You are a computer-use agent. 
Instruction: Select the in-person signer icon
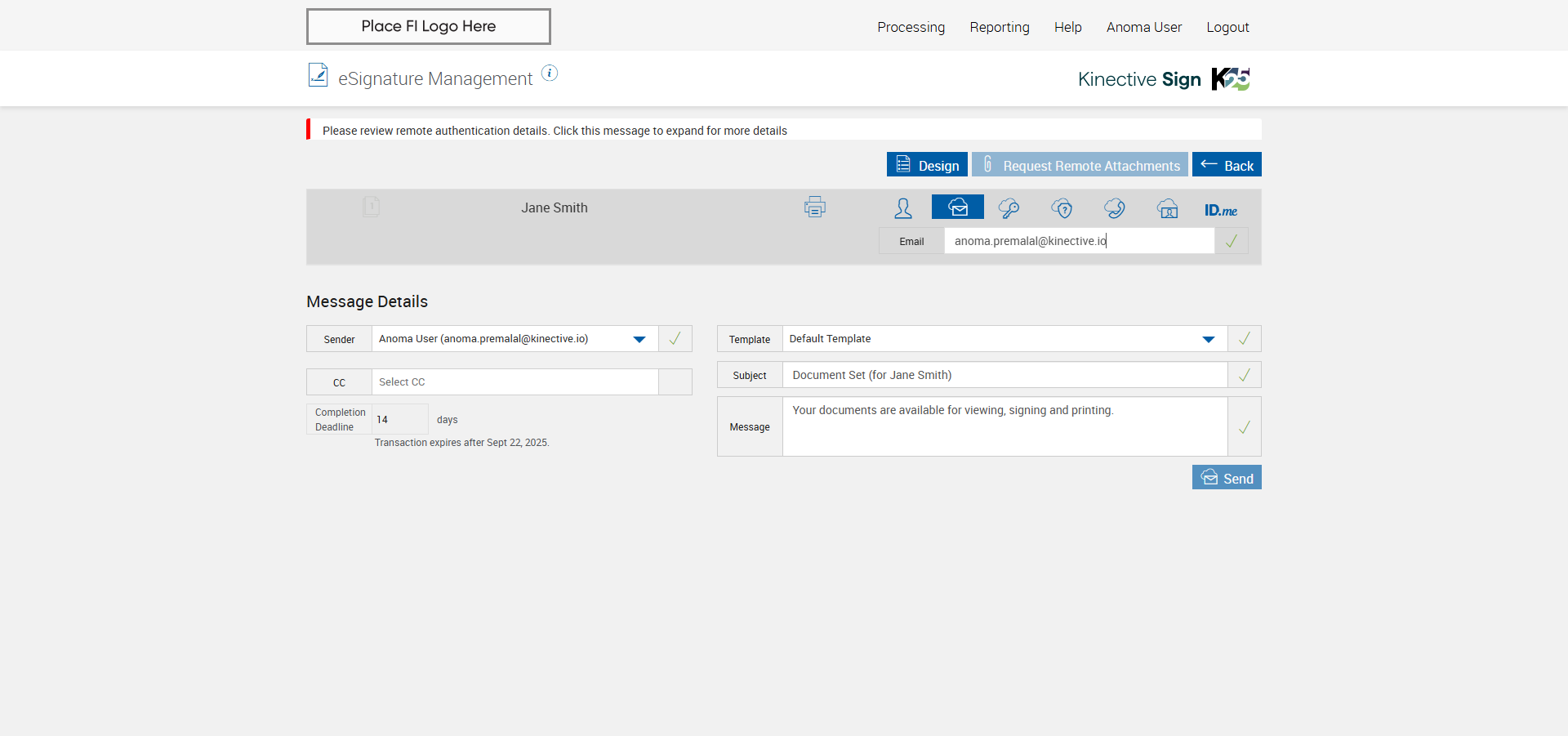[x=902, y=208]
